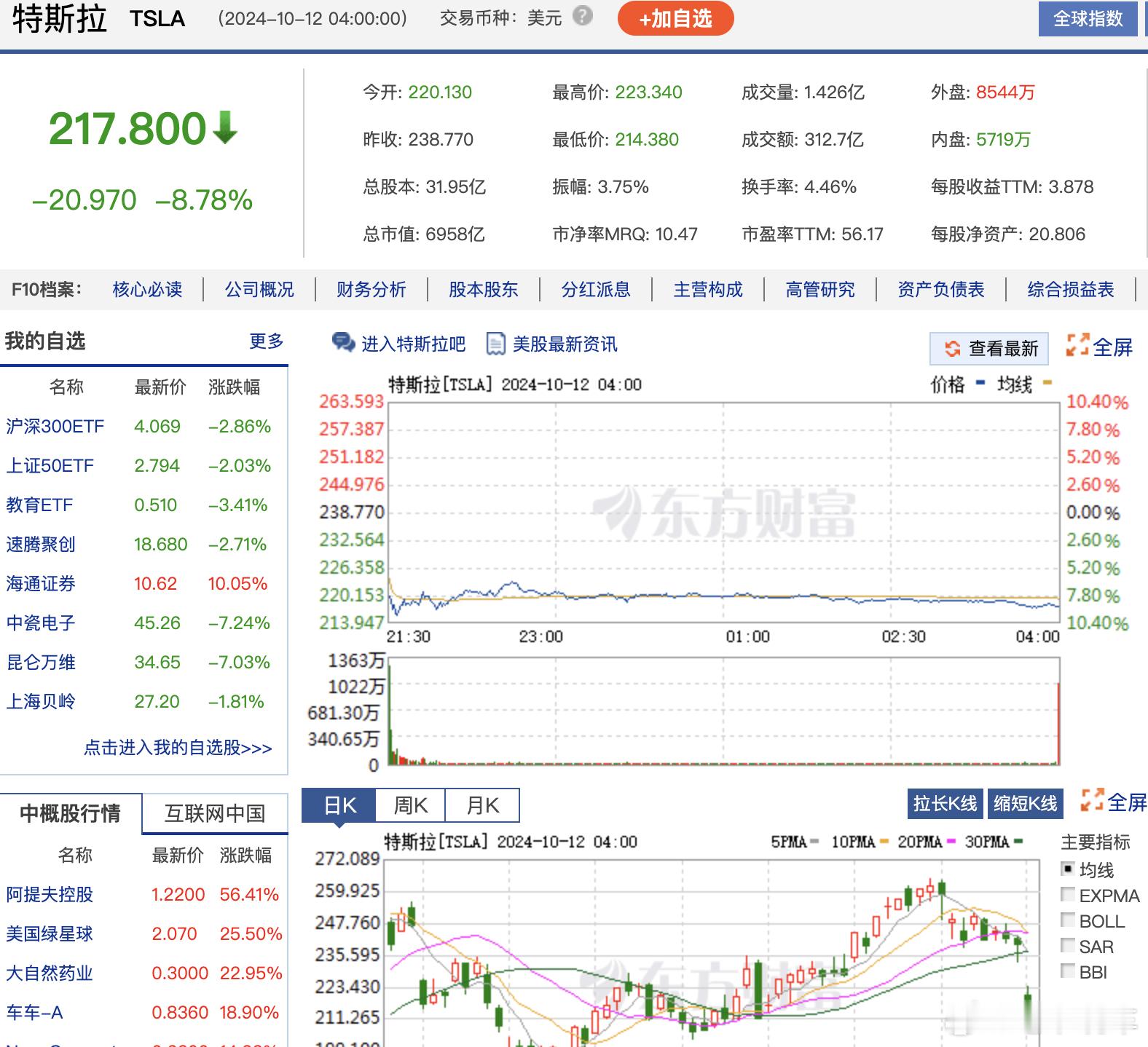The image size is (1148, 1047).
Task: Open 海通证券 in watchlist
Action: click(x=41, y=583)
